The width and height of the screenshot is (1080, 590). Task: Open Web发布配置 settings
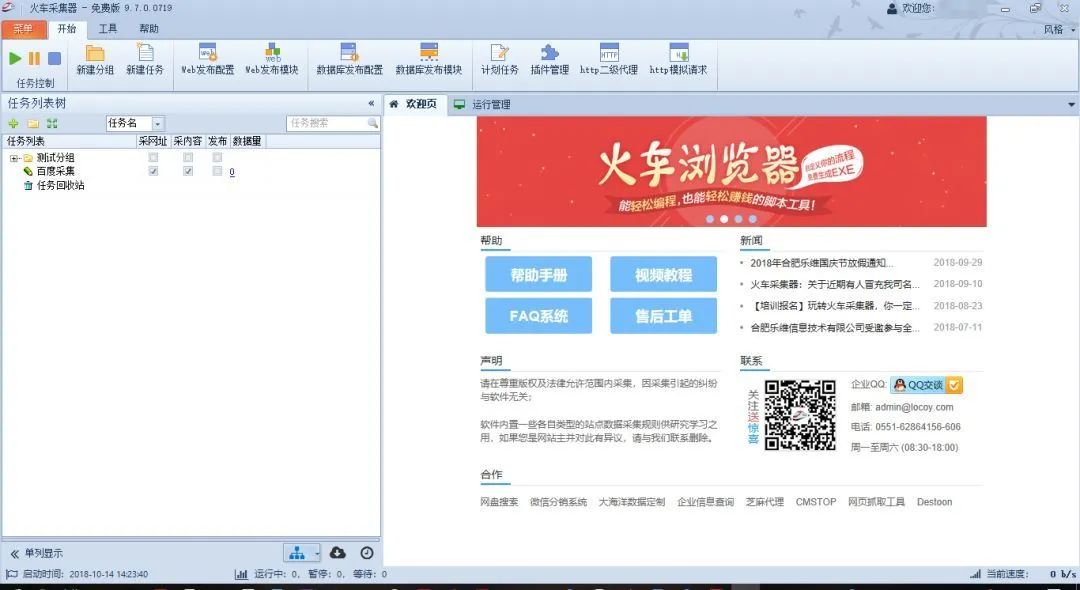pyautogui.click(x=207, y=60)
